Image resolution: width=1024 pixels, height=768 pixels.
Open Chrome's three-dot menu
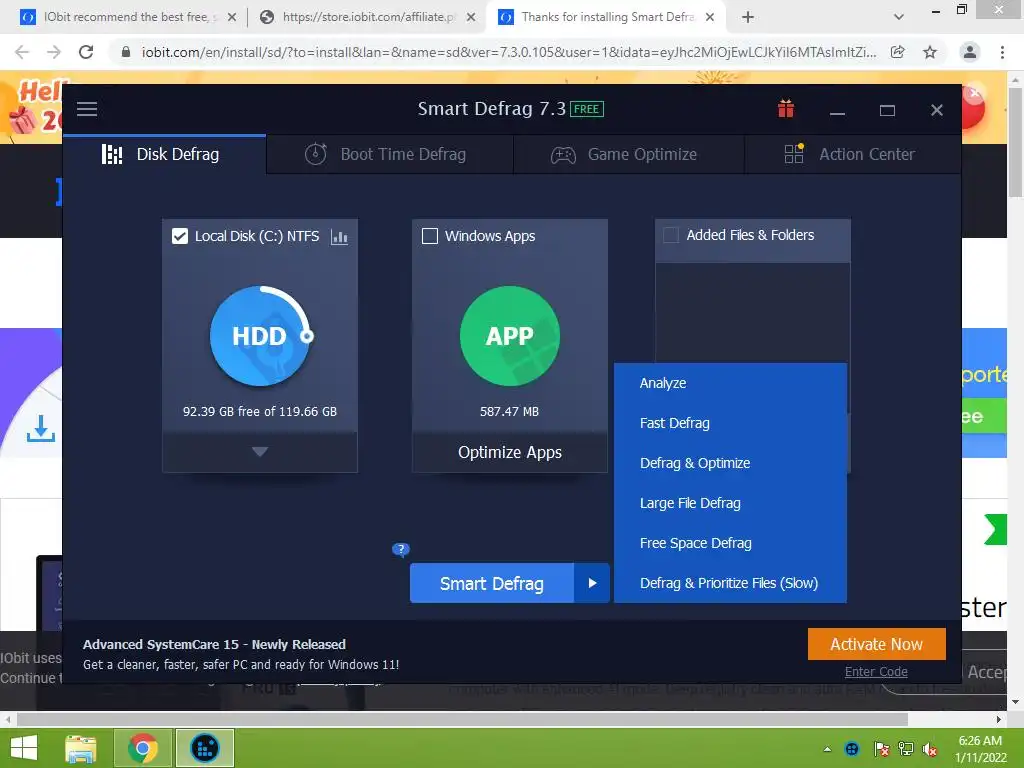pyautogui.click(x=1002, y=52)
